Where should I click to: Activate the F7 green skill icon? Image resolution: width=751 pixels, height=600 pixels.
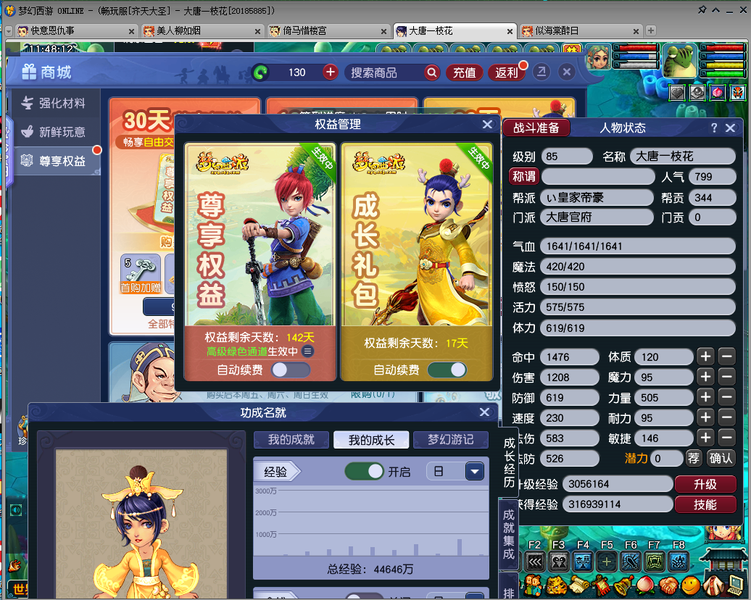pyautogui.click(x=655, y=562)
